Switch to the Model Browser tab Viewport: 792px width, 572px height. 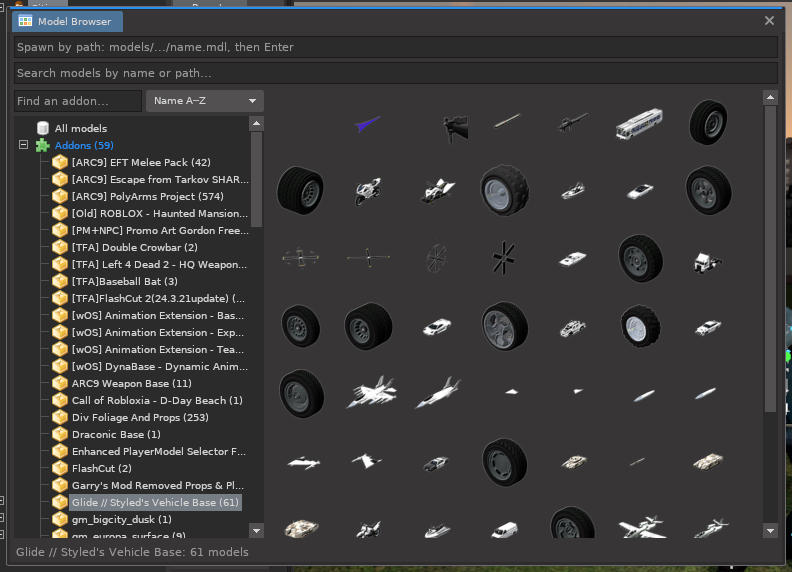(67, 21)
